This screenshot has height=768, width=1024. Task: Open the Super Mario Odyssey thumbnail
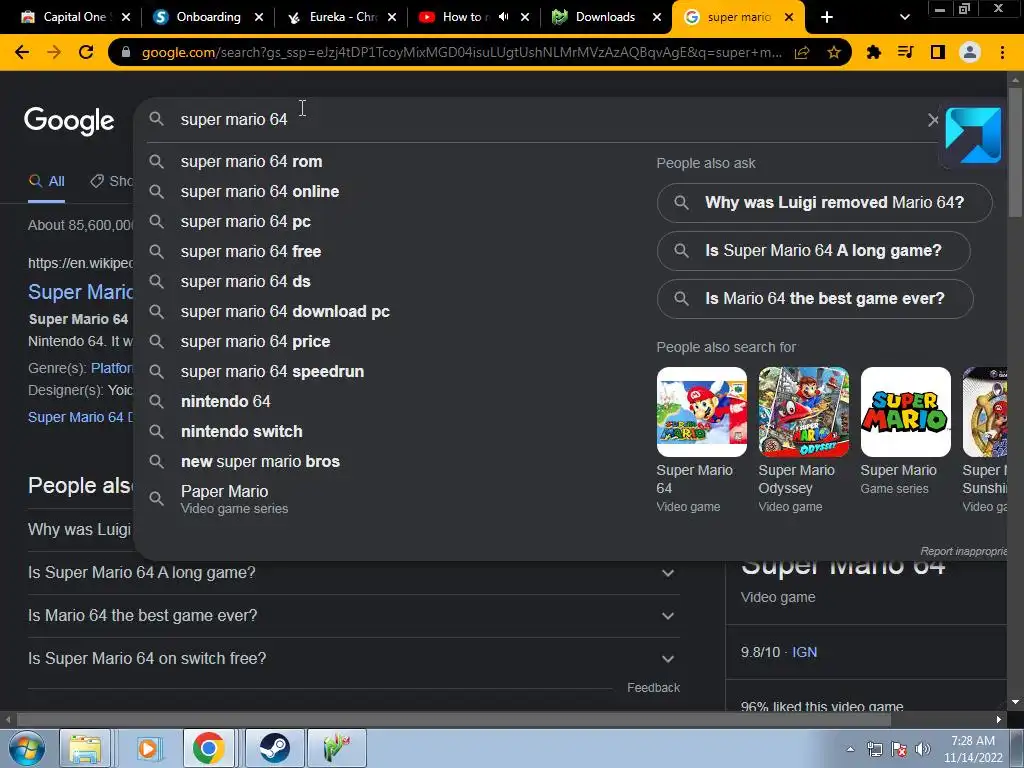[803, 412]
